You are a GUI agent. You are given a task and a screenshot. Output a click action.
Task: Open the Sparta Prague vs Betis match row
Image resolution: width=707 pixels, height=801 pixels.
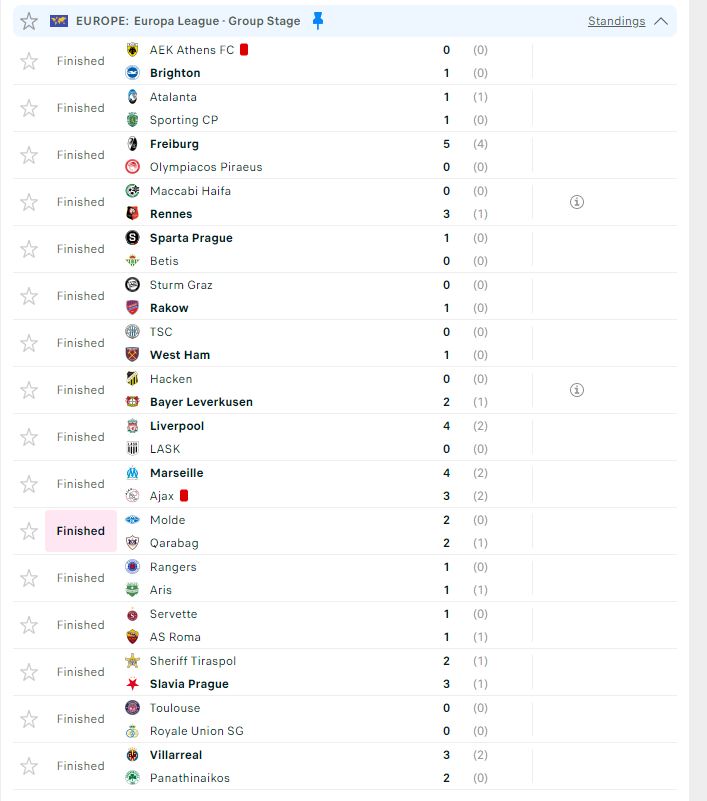[x=300, y=249]
